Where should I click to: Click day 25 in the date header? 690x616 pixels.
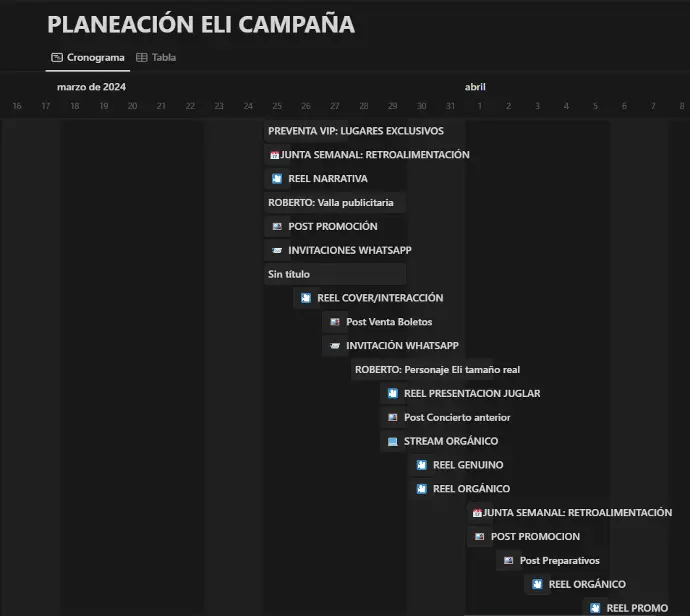point(277,106)
